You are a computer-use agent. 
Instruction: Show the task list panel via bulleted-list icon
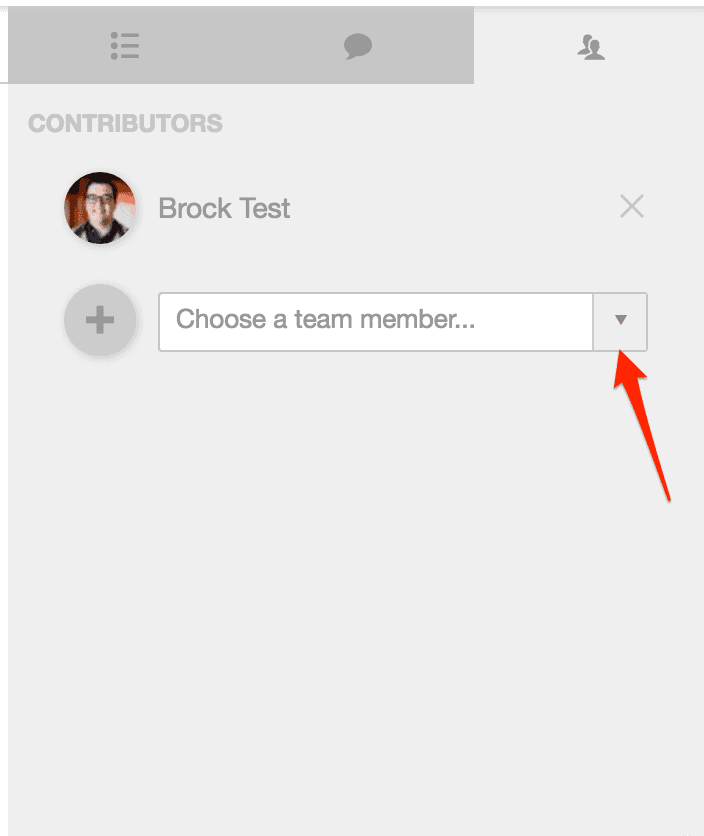point(125,46)
